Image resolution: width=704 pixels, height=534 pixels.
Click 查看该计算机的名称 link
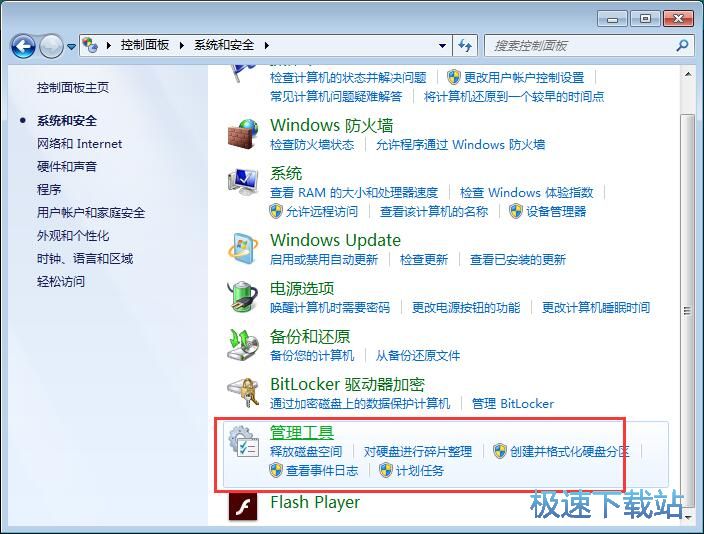[x=434, y=212]
